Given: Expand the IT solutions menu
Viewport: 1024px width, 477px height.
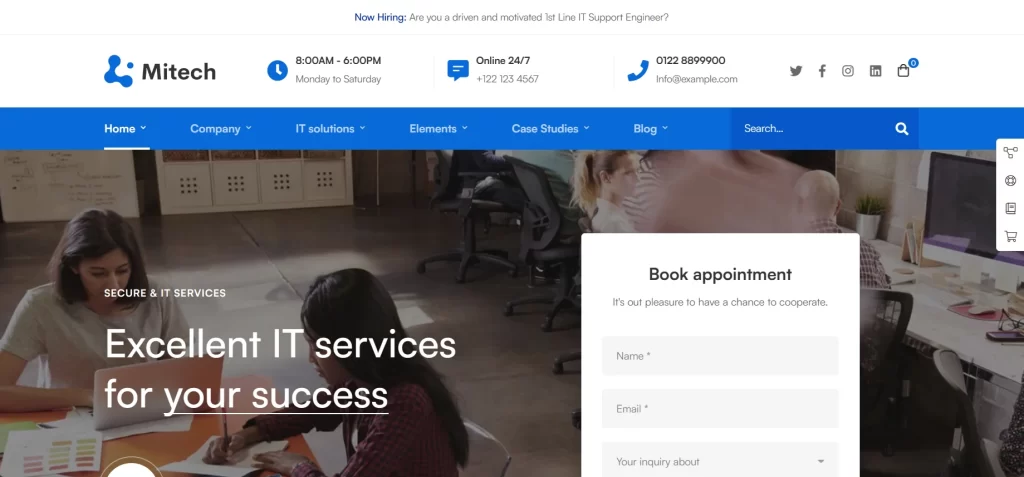Looking at the screenshot, I should pos(330,129).
